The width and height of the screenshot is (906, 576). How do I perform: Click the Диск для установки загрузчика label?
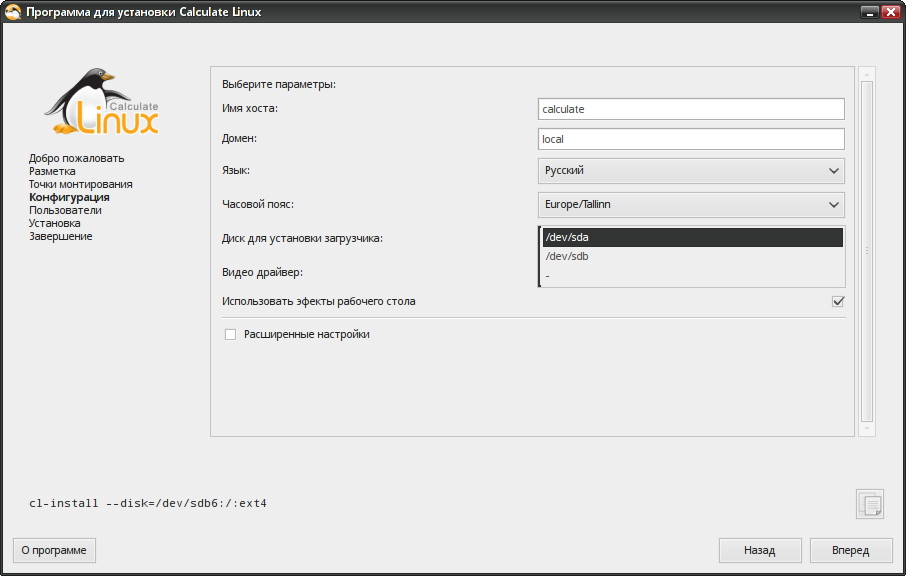[x=302, y=238]
